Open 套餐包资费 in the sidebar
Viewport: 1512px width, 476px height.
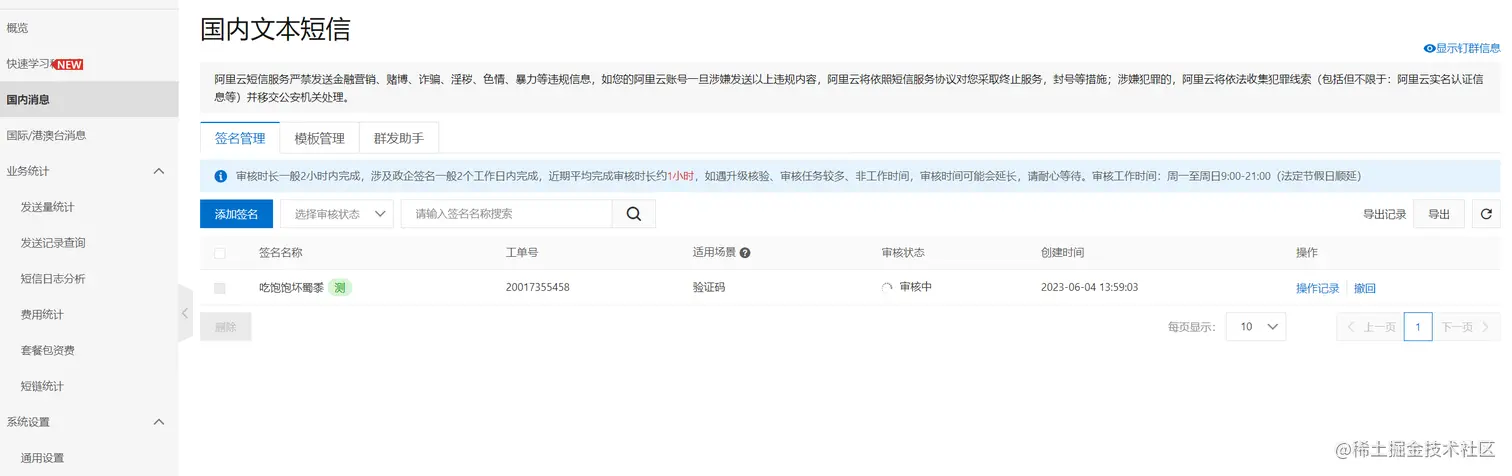(47, 350)
